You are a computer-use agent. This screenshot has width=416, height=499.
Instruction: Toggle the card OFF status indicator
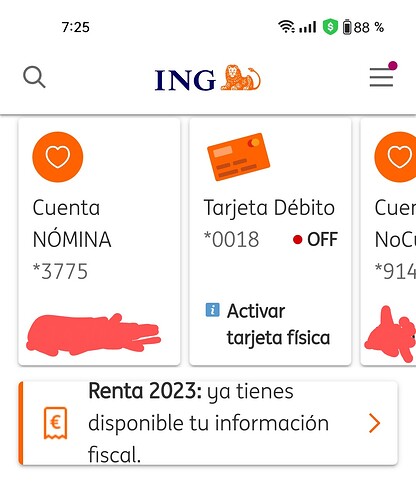click(315, 239)
